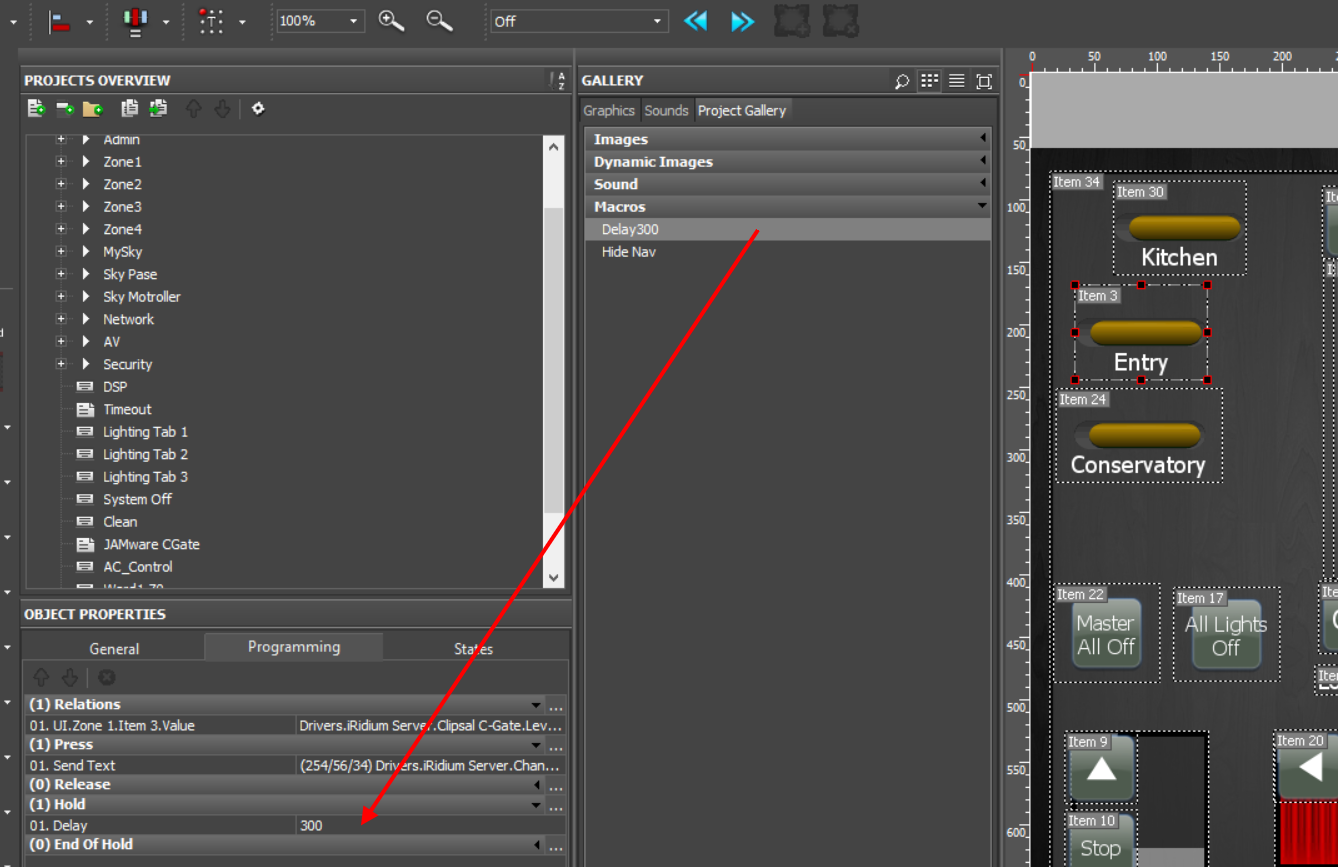Click the add new page icon in Projects Overview
This screenshot has width=1338, height=867.
point(37,109)
